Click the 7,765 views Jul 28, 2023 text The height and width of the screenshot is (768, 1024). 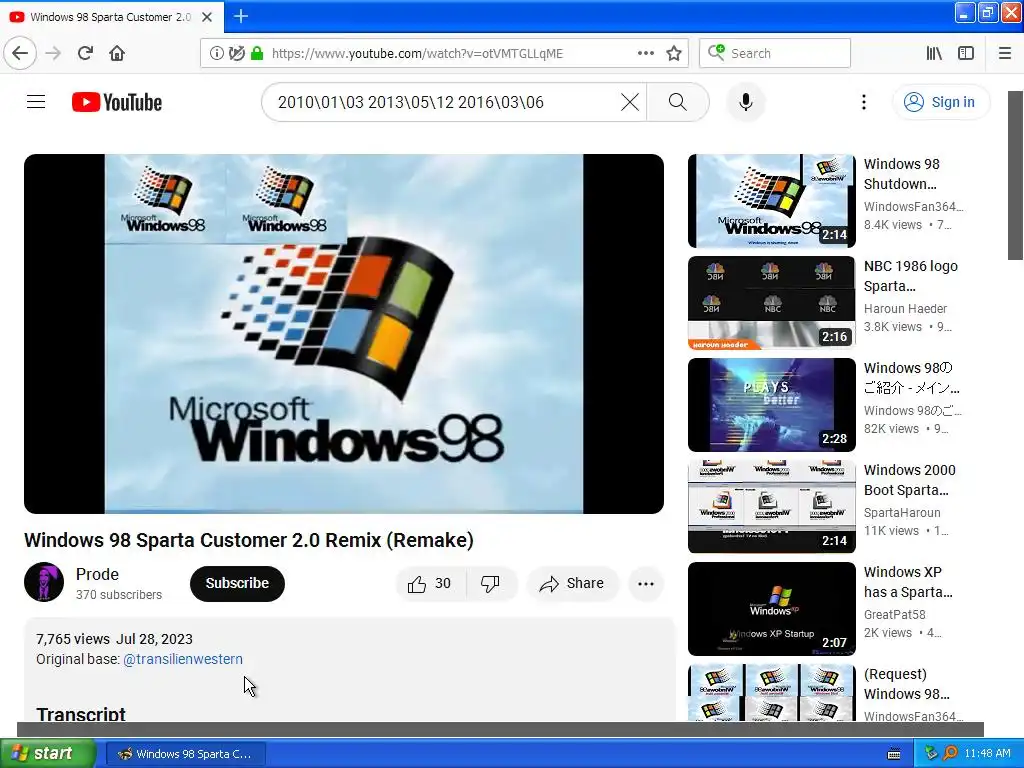114,639
